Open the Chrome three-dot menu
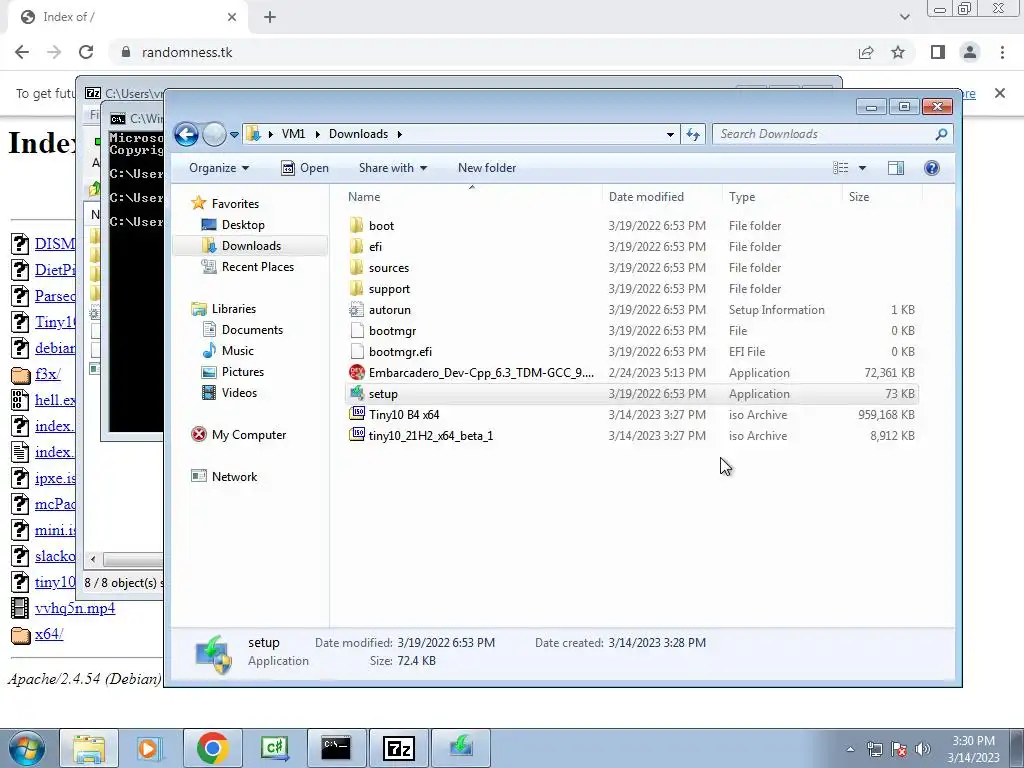Screen dimensions: 1024x768 pos(1002,52)
